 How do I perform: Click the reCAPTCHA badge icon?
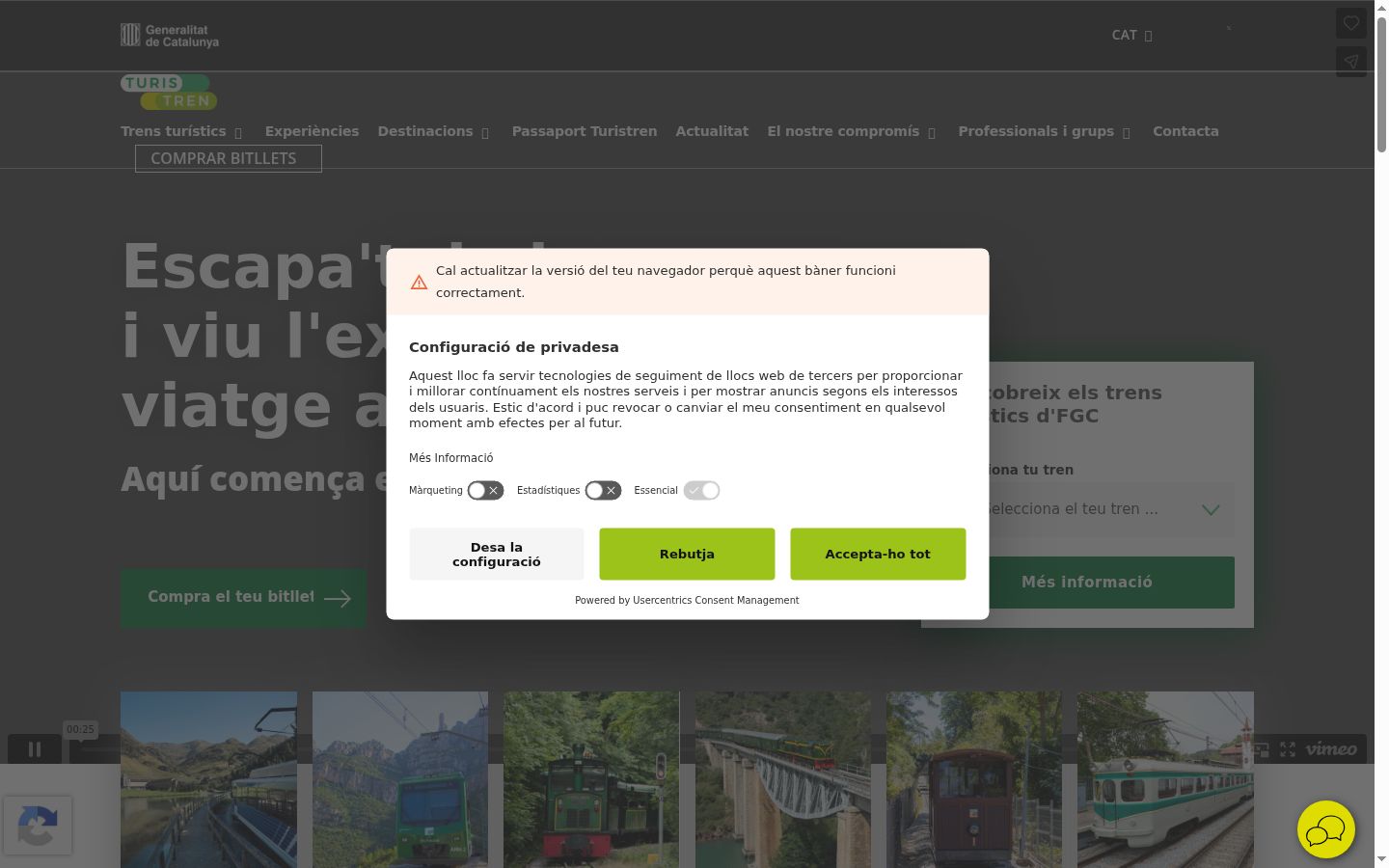point(38,825)
